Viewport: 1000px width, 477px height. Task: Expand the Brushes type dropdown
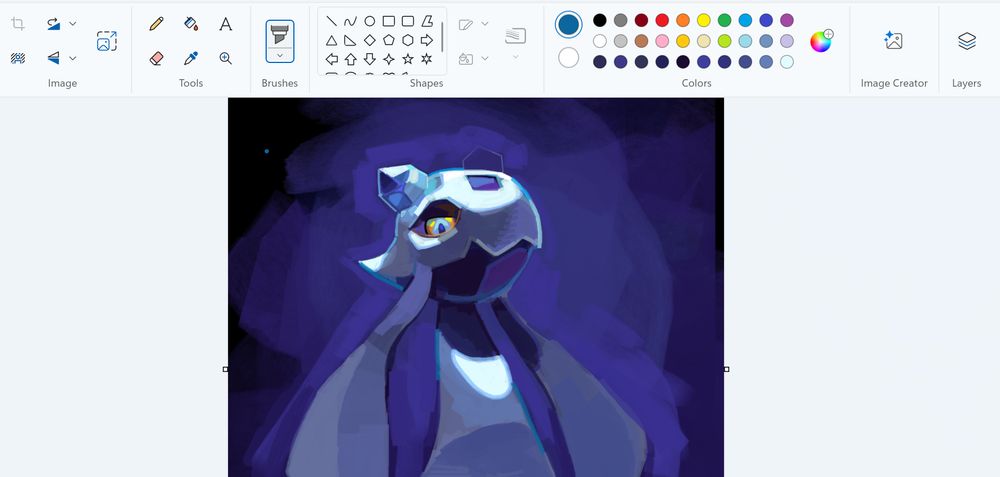[x=280, y=55]
